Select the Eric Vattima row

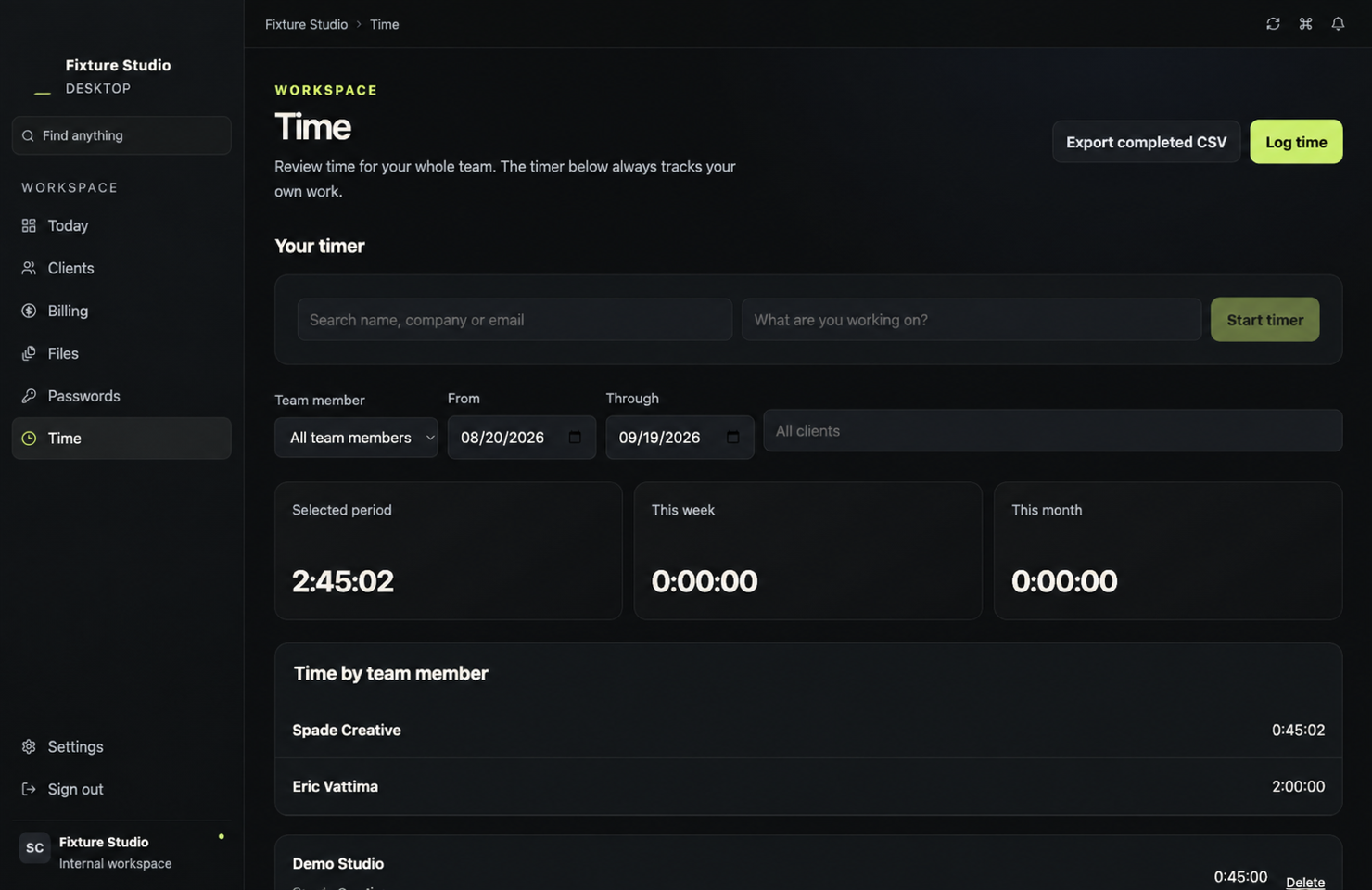pyautogui.click(x=808, y=786)
